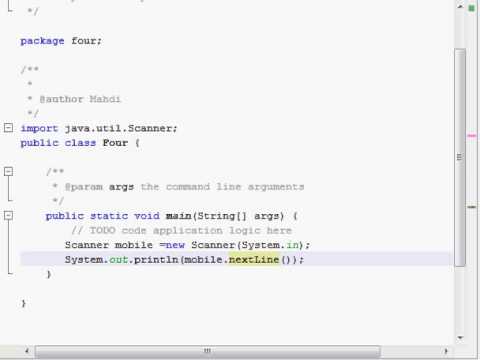The height and width of the screenshot is (360, 480).
Task: Click 'Scanner mobile' variable declaration
Action: click(x=109, y=245)
